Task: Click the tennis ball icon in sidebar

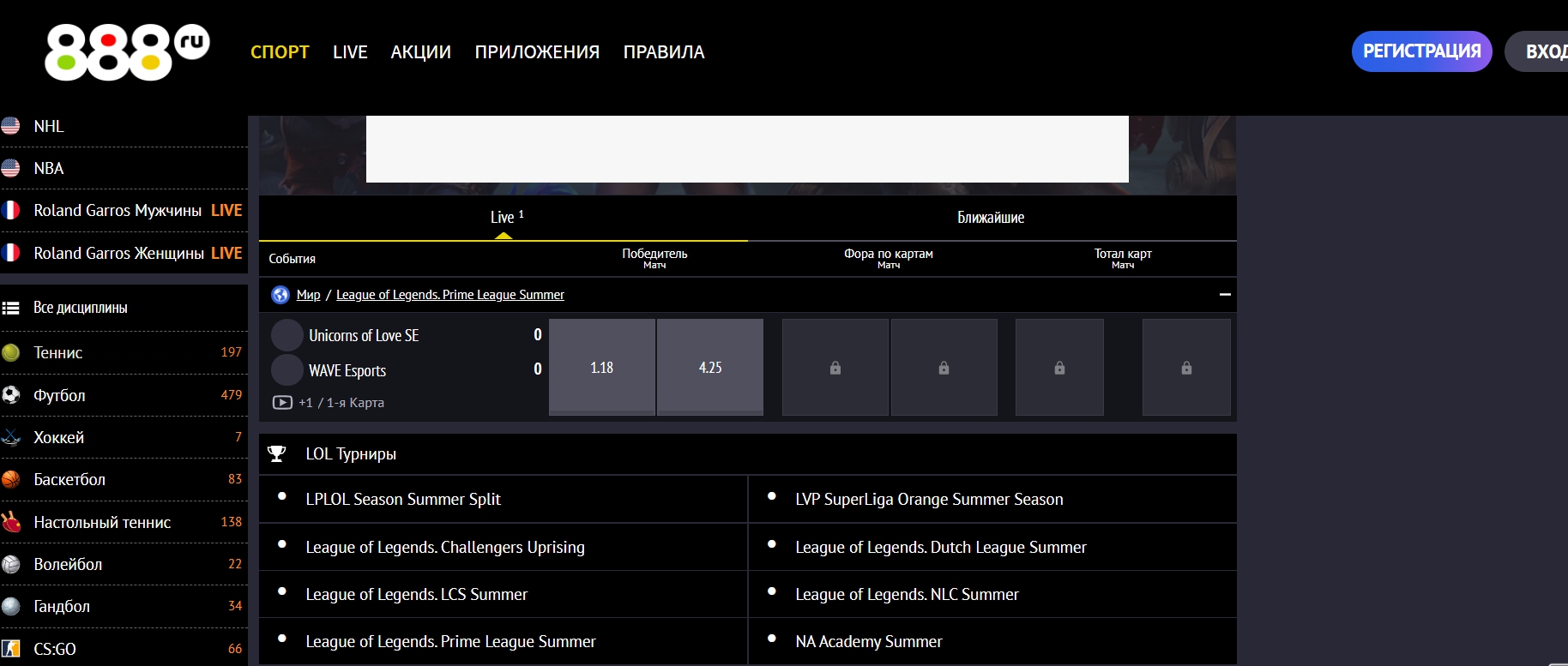Action: (x=11, y=352)
